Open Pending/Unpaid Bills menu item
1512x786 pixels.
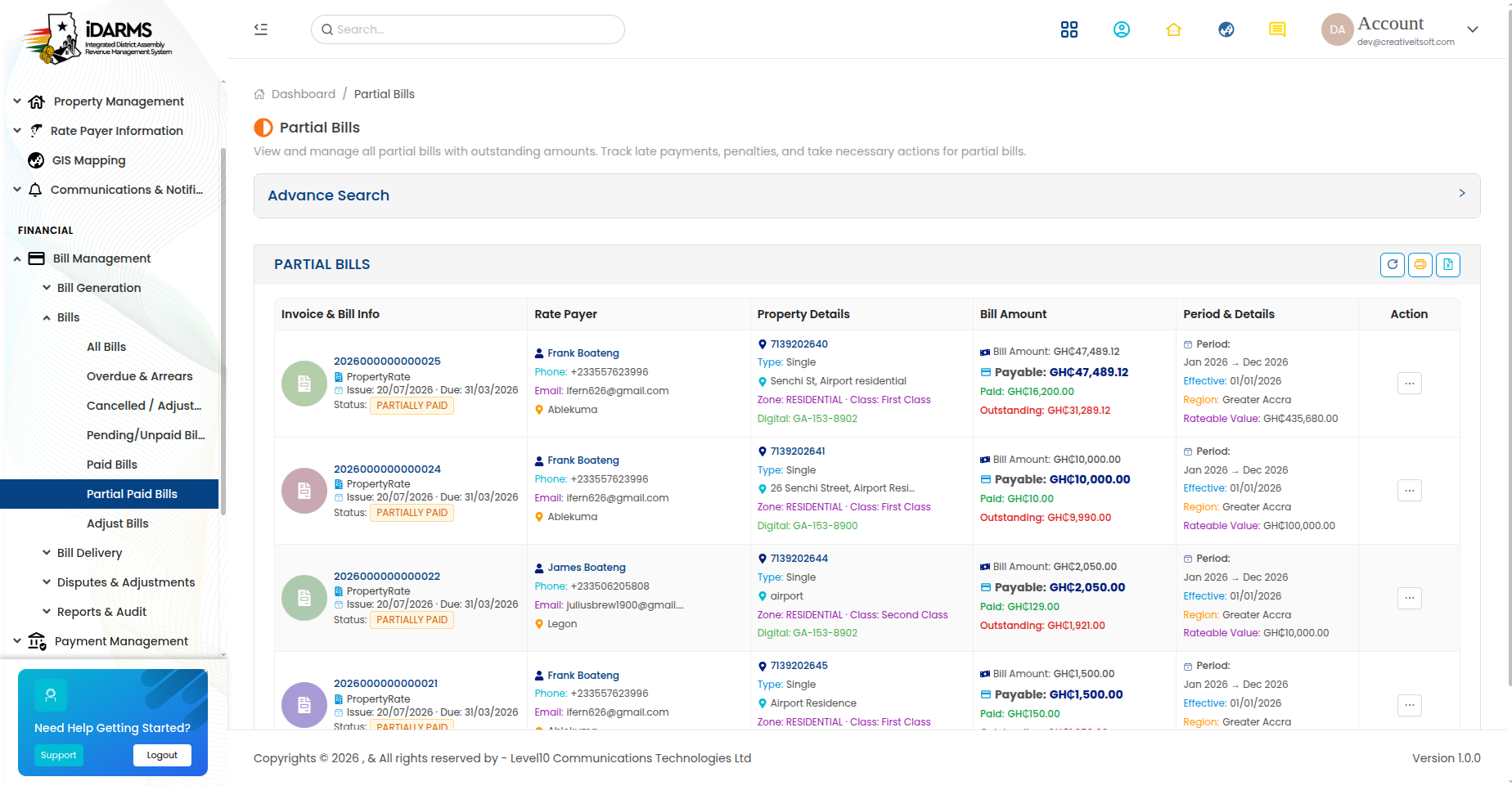[146, 435]
